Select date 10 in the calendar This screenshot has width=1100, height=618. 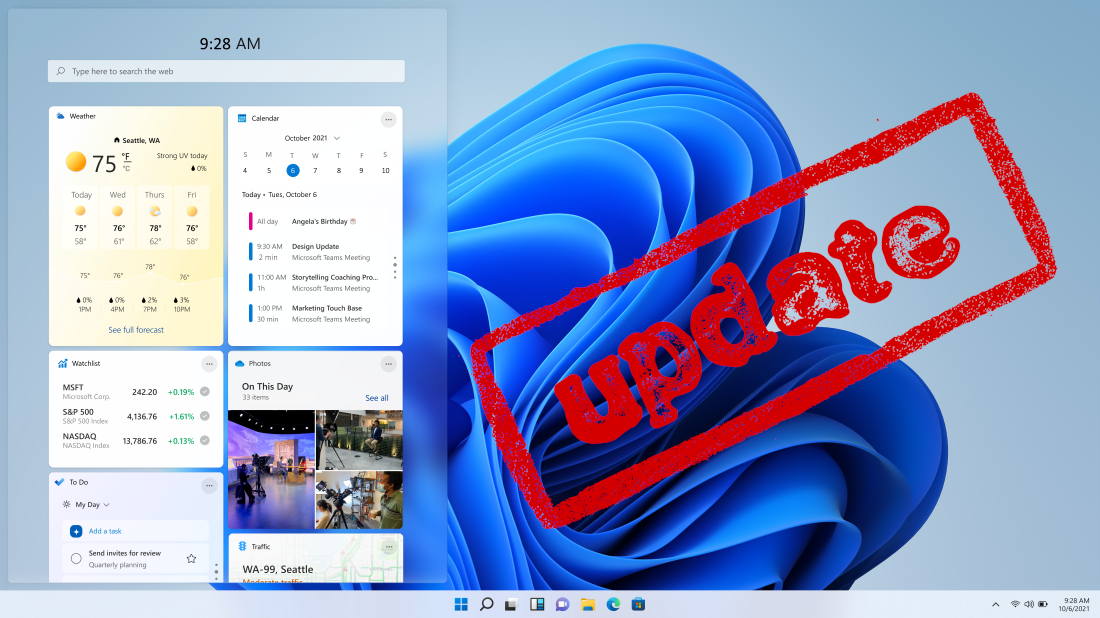tap(385, 170)
